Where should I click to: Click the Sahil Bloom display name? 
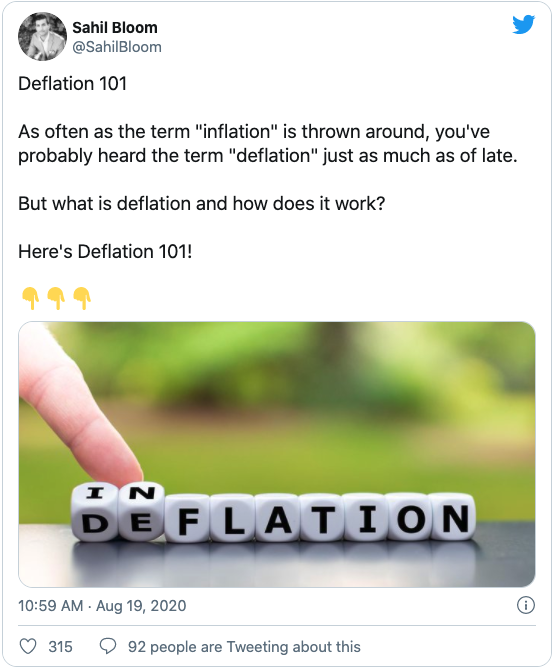[115, 28]
